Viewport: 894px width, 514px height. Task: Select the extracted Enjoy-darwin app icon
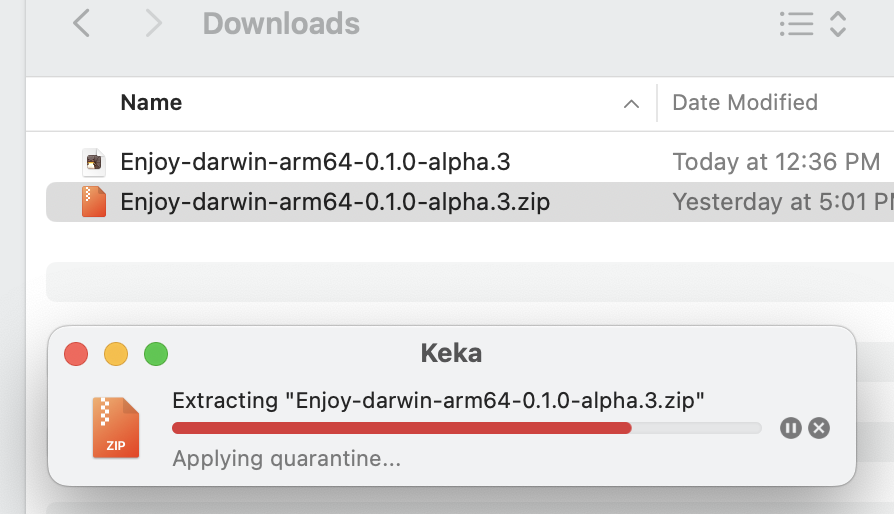[93, 162]
